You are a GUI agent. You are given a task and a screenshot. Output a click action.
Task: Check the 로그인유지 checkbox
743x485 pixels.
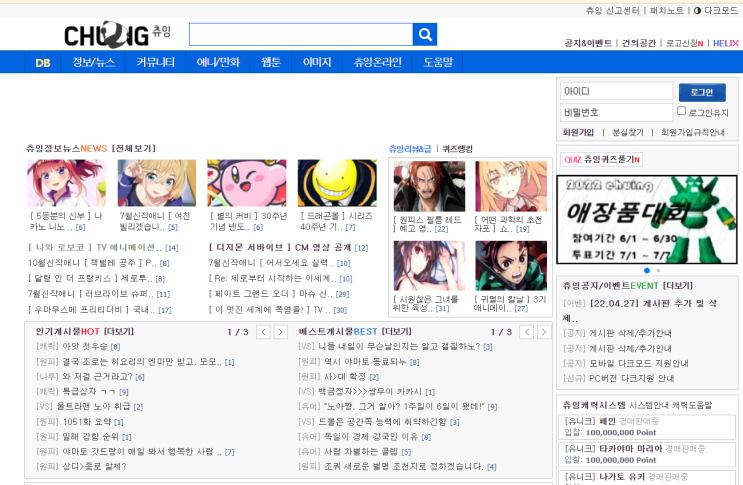click(x=681, y=111)
